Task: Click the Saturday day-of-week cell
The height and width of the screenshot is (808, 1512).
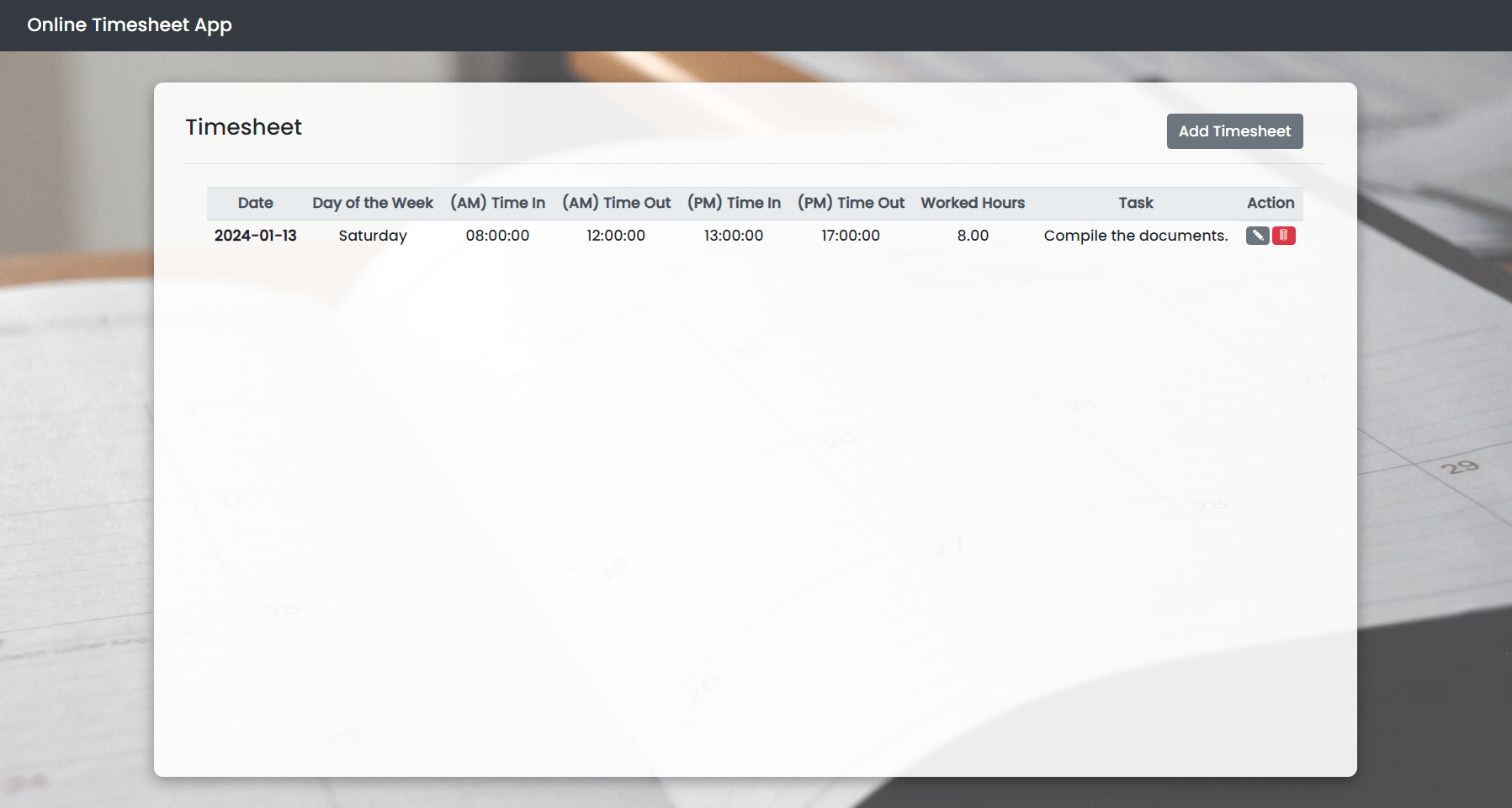Action: (372, 236)
